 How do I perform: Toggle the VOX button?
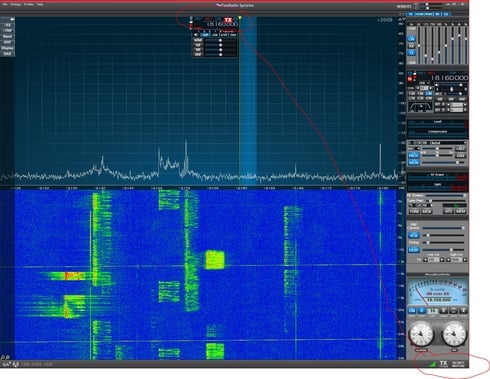click(413, 235)
